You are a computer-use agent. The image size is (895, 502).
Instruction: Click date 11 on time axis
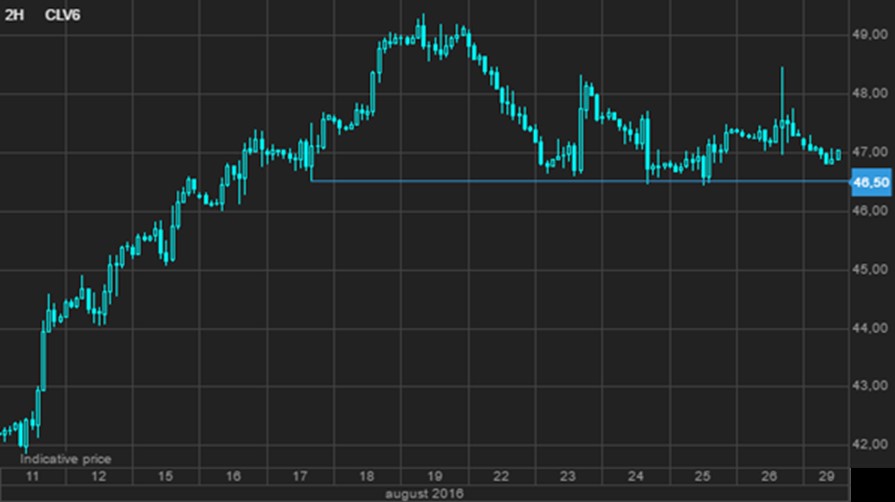pyautogui.click(x=32, y=476)
